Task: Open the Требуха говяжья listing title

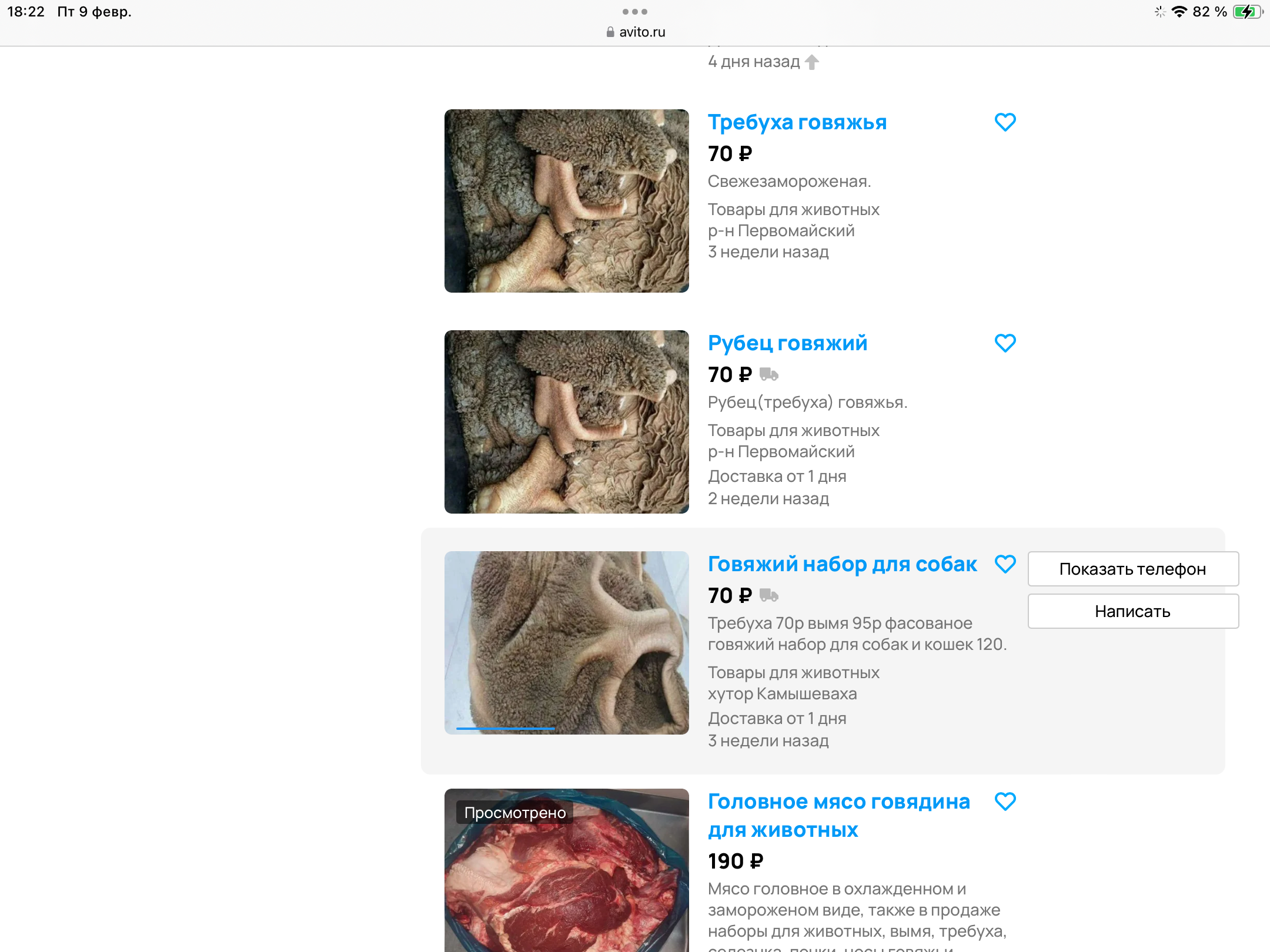Action: [x=797, y=122]
